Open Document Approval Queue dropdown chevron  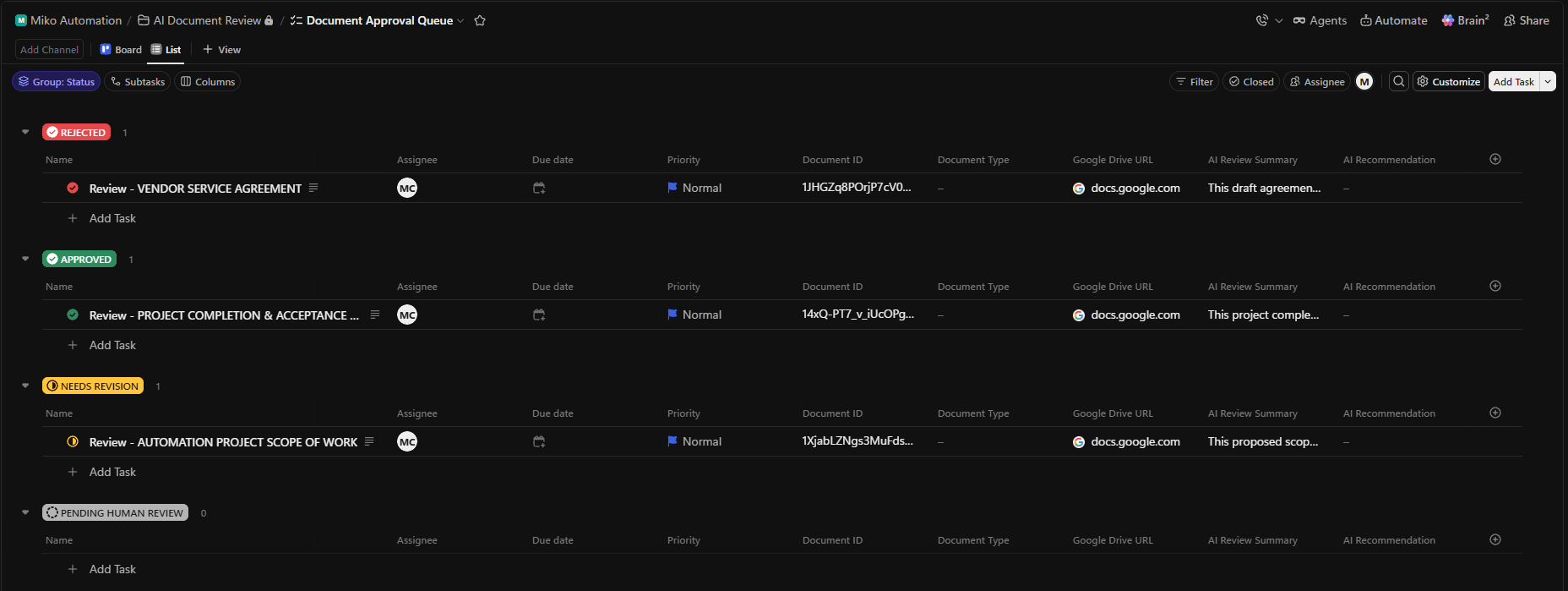pos(460,20)
